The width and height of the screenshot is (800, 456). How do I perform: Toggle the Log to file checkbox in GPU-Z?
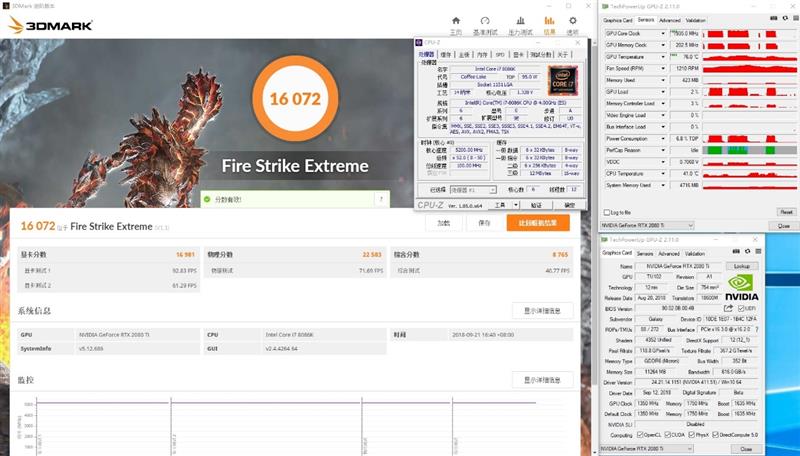click(x=607, y=212)
